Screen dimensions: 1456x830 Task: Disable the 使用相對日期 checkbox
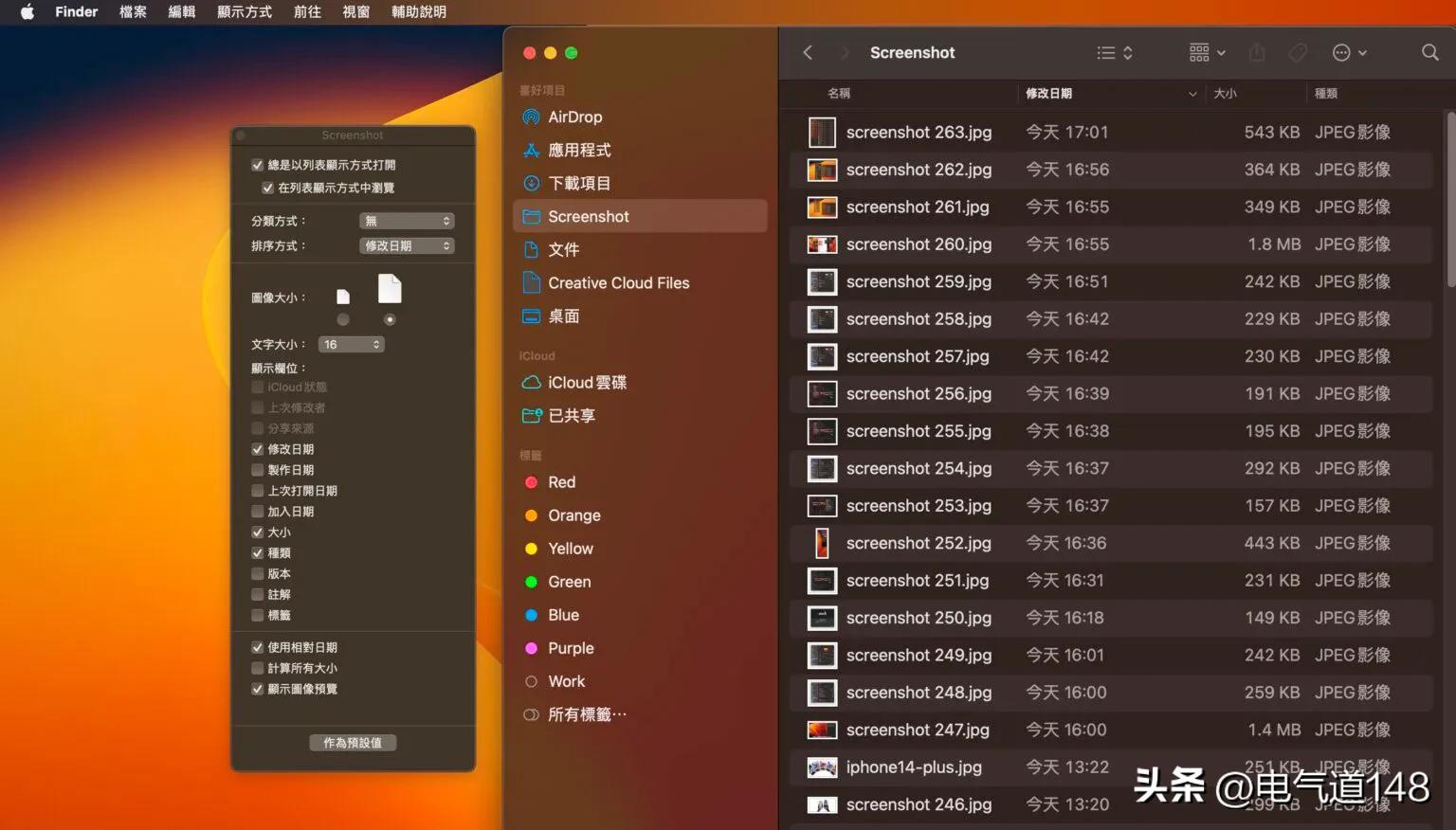tap(258, 647)
